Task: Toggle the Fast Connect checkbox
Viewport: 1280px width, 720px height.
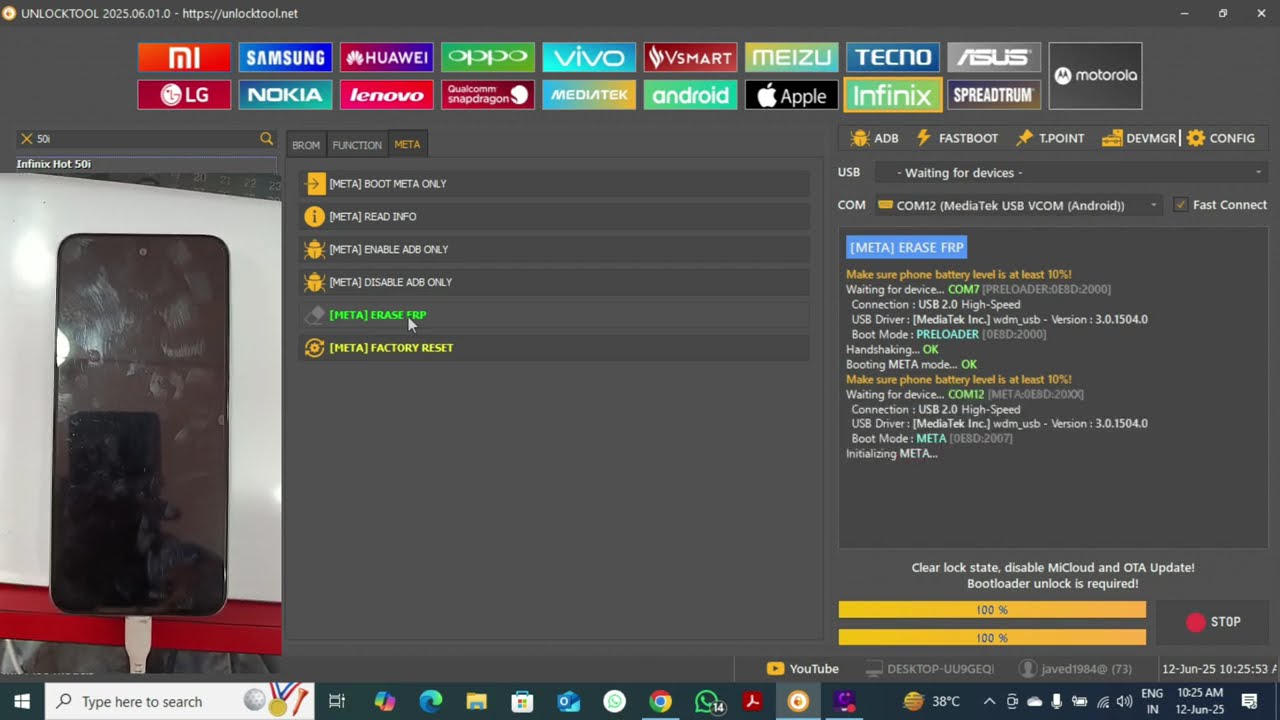Action: click(x=1181, y=205)
